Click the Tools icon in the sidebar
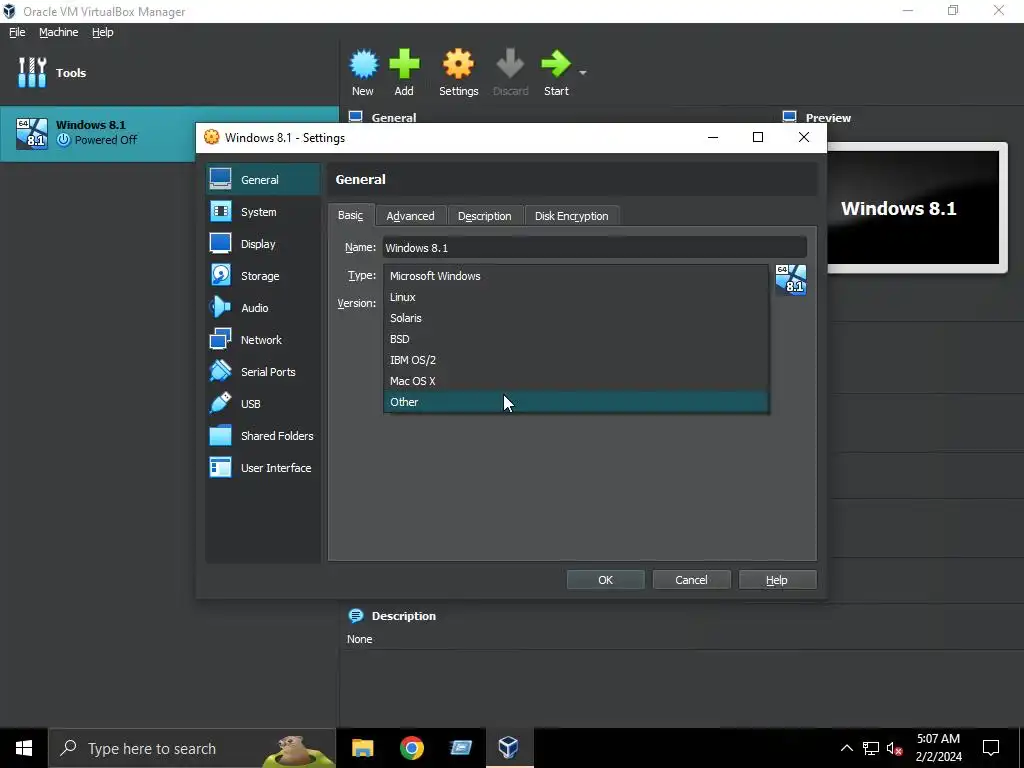Viewport: 1024px width, 768px height. click(31, 72)
